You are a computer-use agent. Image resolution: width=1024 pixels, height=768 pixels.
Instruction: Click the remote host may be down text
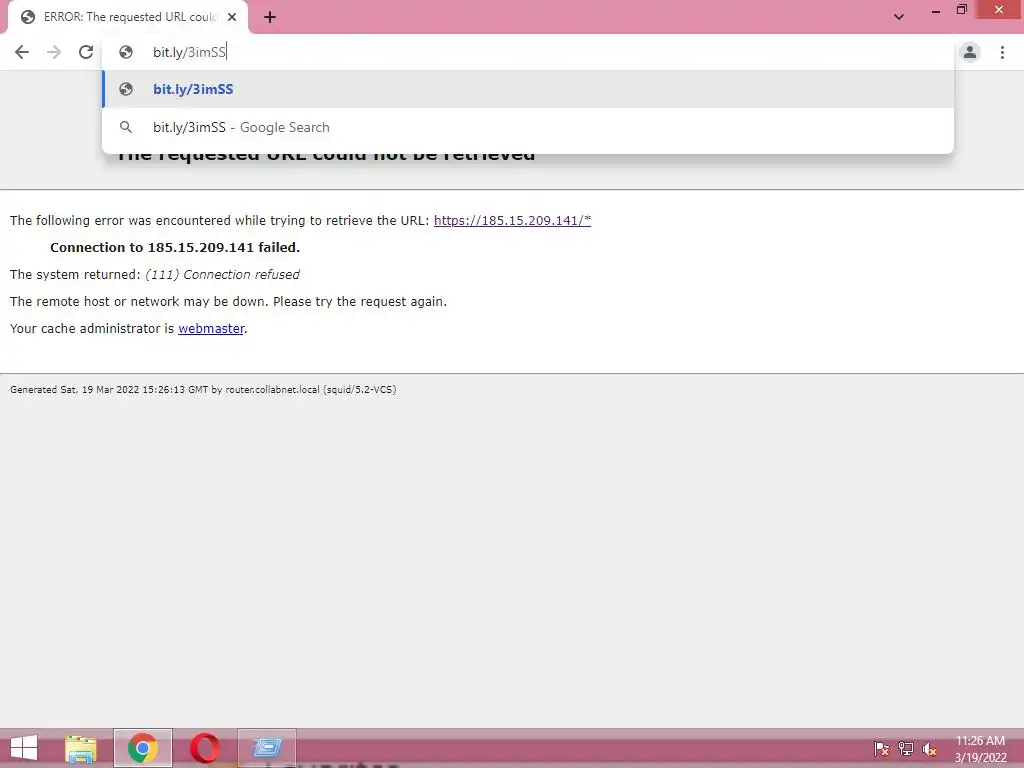click(x=229, y=302)
